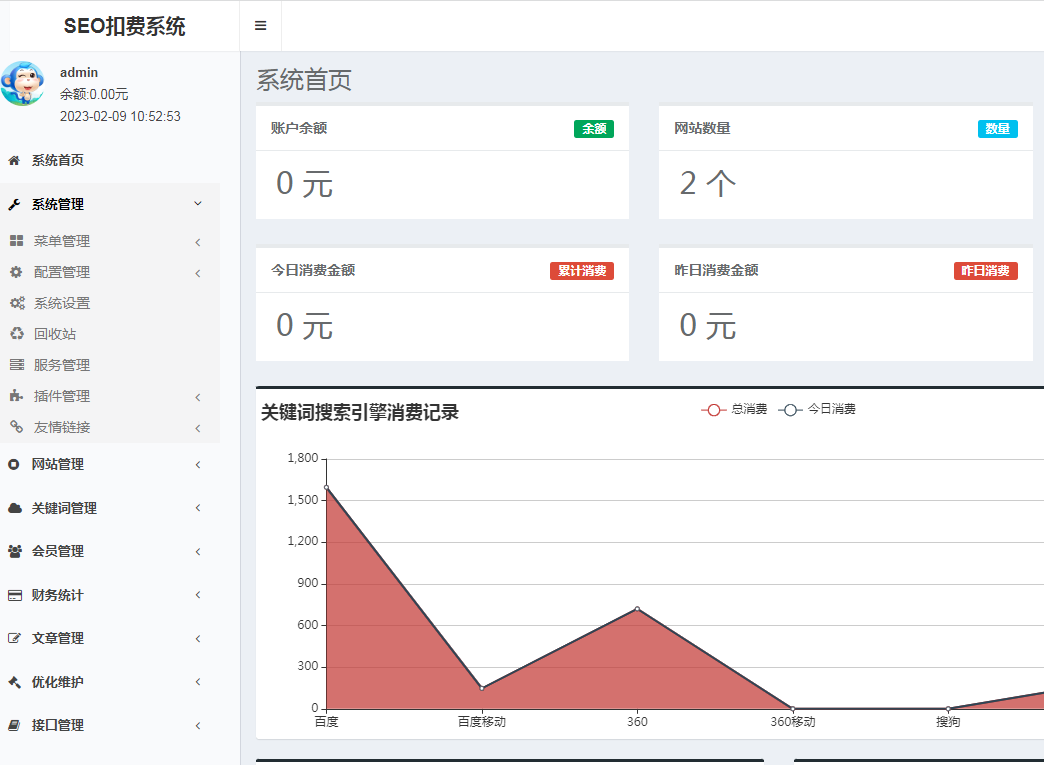This screenshot has height=765, width=1044.
Task: Click the circle icon beside 网站管理
Action: point(14,465)
